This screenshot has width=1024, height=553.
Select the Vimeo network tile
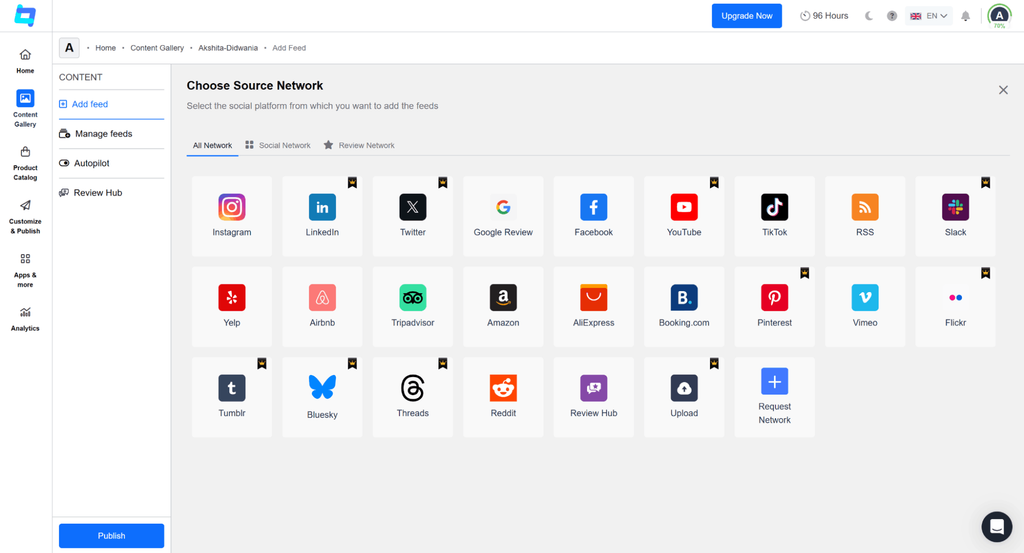865,307
